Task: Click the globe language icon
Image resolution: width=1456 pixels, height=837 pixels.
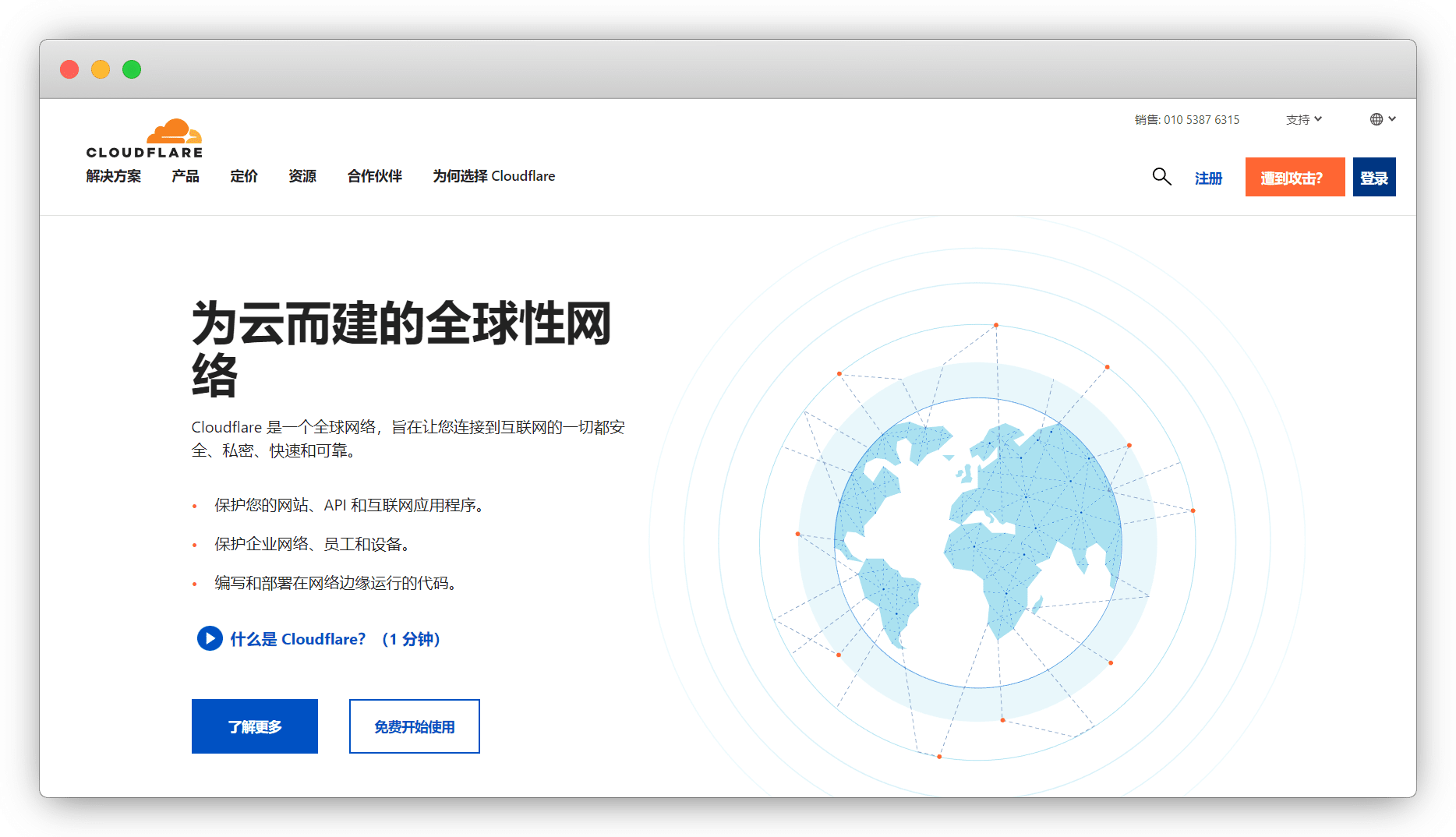Action: (x=1376, y=119)
